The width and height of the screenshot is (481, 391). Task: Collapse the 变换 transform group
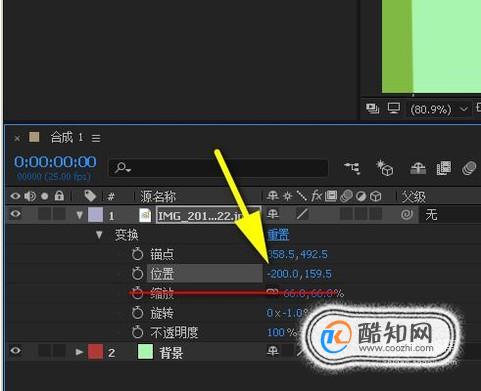pos(99,235)
